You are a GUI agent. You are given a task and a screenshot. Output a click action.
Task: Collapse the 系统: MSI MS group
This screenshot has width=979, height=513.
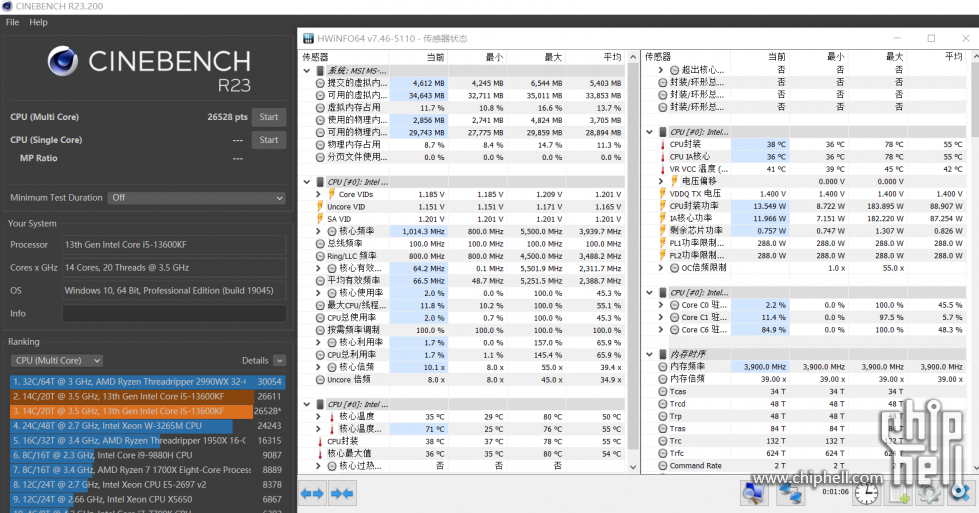coord(307,71)
